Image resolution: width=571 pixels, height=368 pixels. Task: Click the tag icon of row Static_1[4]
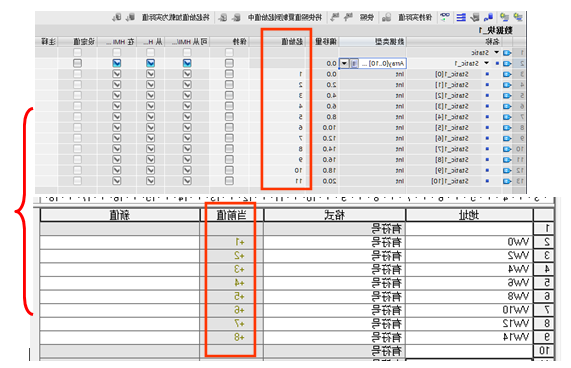click(507, 117)
